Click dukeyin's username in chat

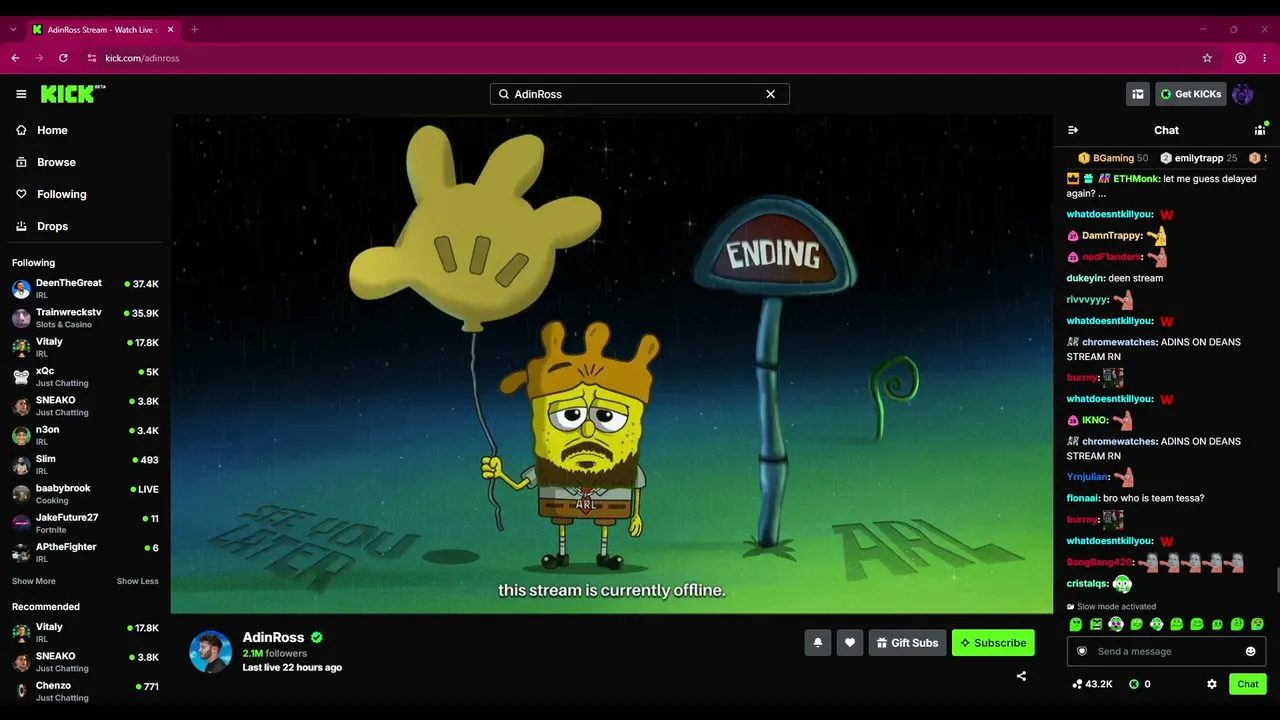tap(1085, 278)
